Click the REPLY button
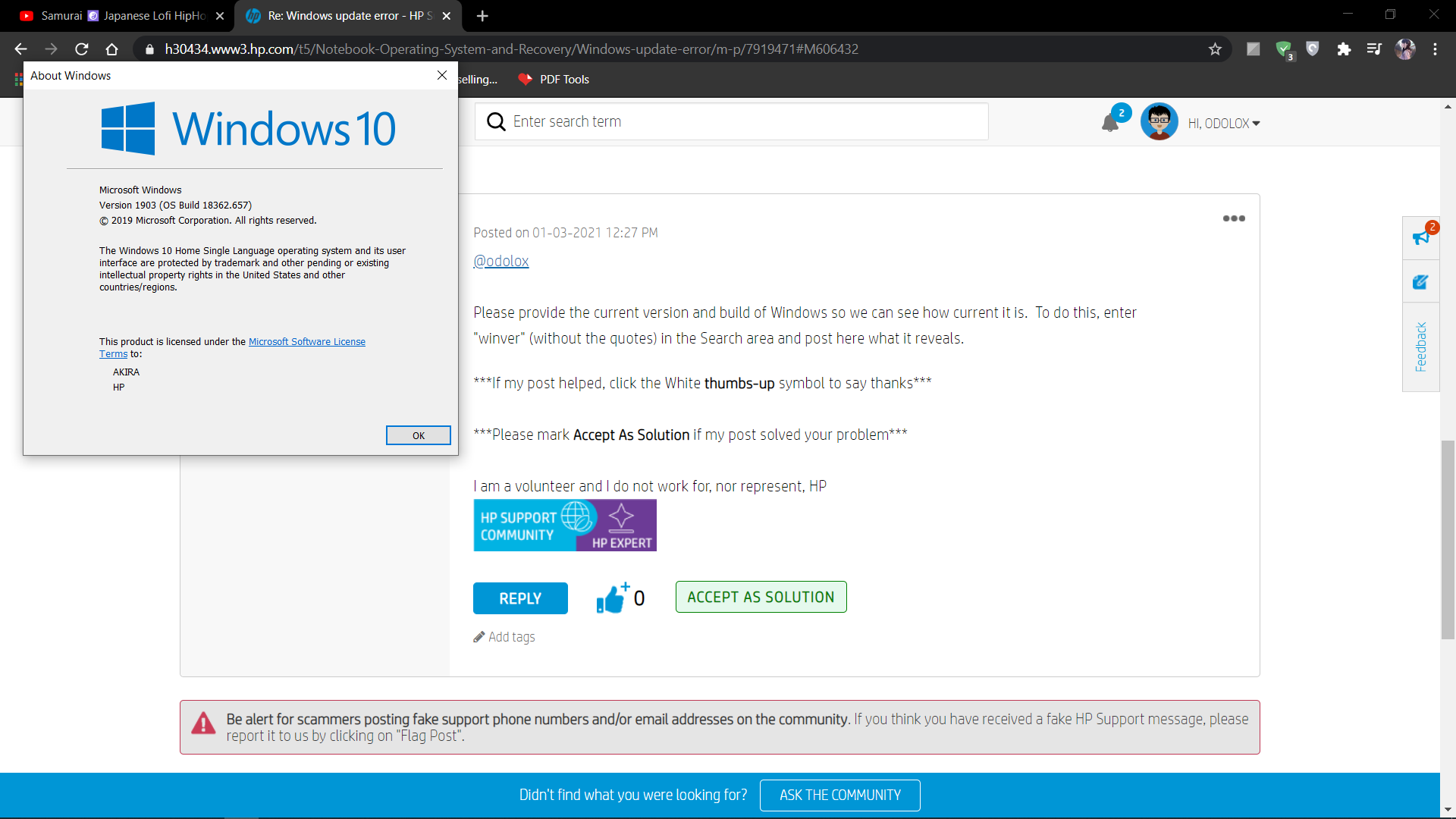 520,598
